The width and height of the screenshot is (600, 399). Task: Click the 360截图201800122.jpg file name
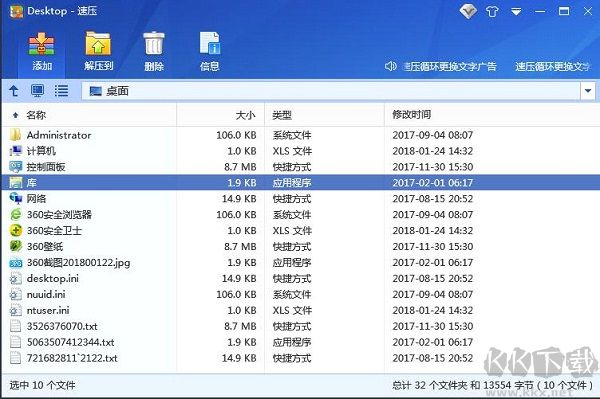pos(78,263)
